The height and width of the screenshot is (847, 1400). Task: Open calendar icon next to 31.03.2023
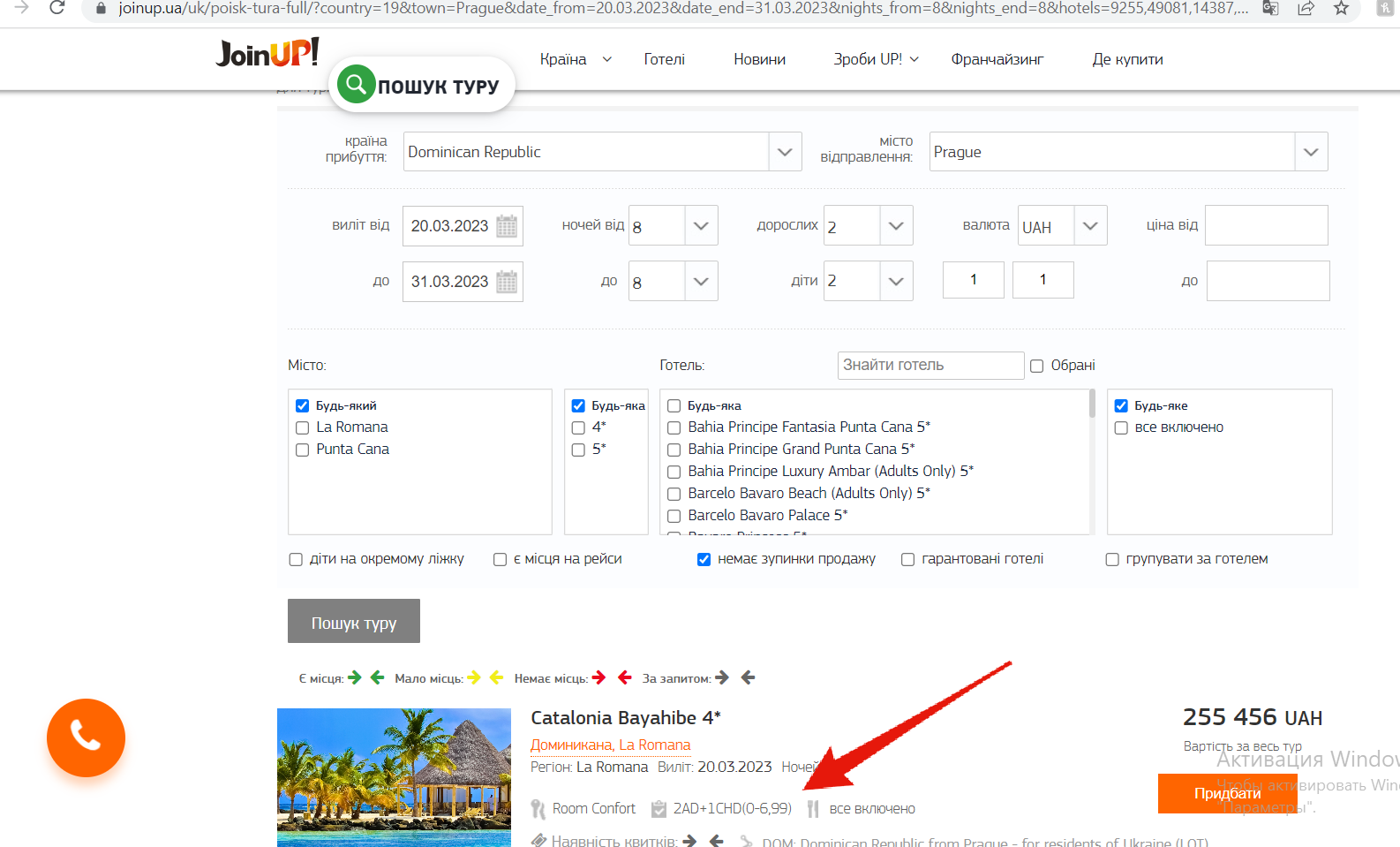(x=507, y=282)
